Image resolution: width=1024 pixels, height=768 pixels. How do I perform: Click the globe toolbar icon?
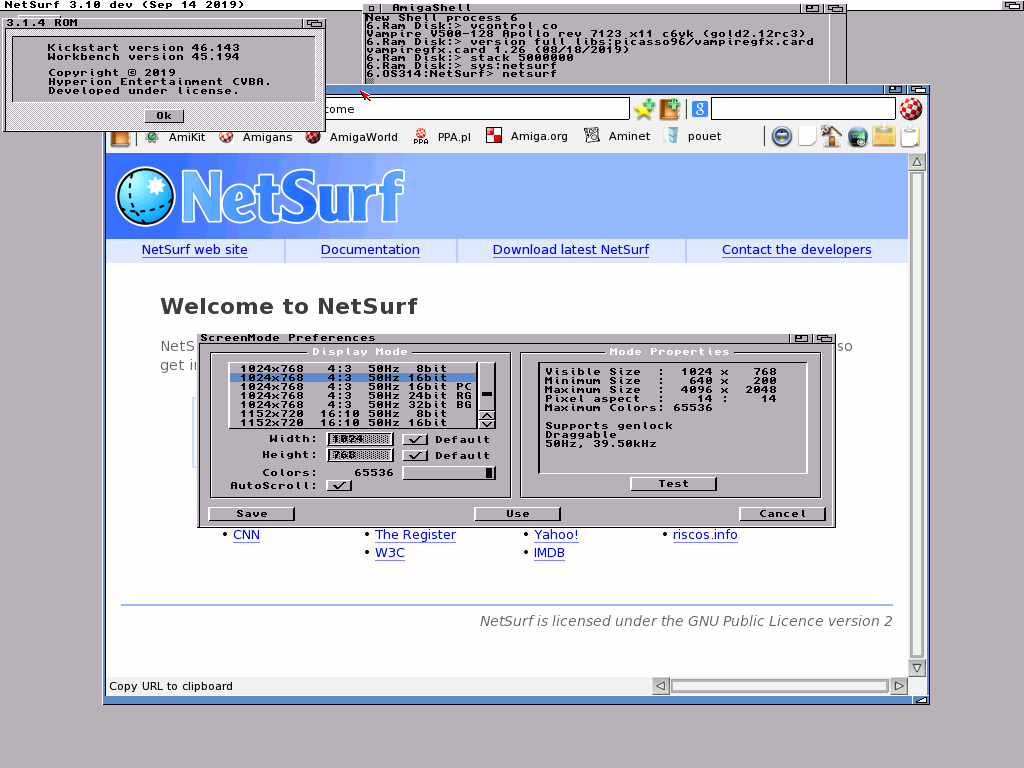[857, 136]
